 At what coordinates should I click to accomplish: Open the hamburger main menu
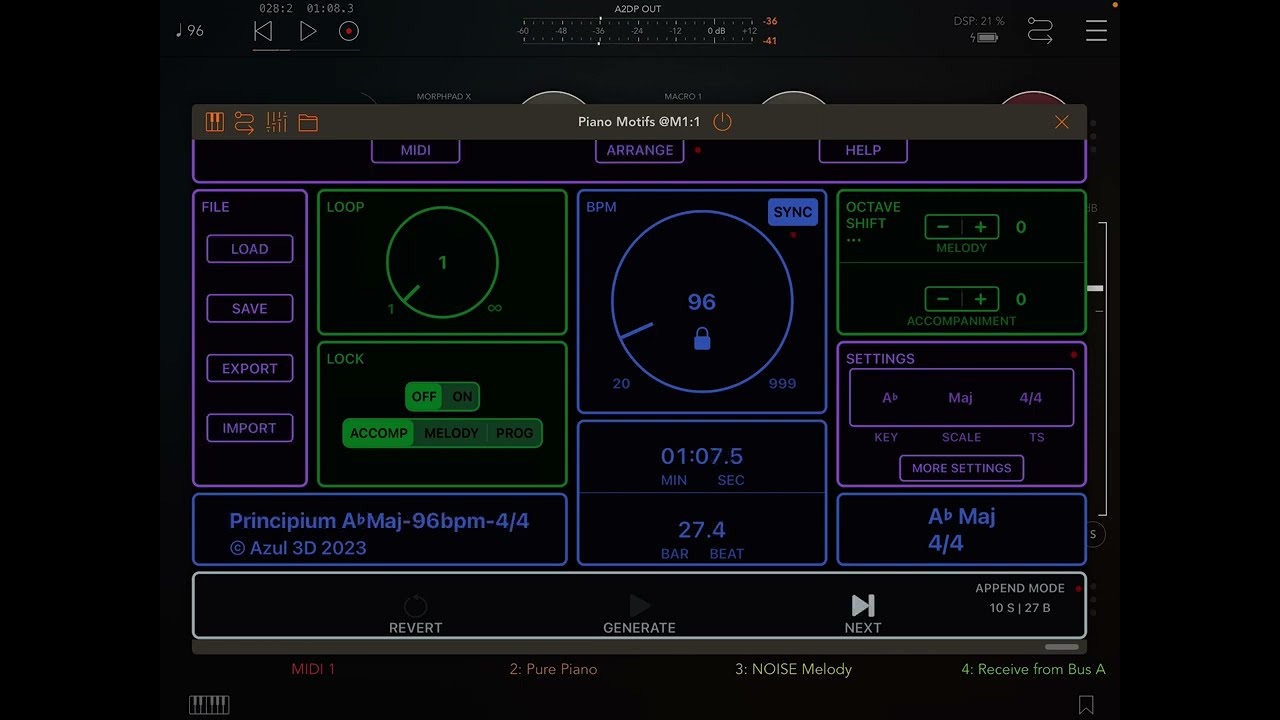tap(1096, 31)
